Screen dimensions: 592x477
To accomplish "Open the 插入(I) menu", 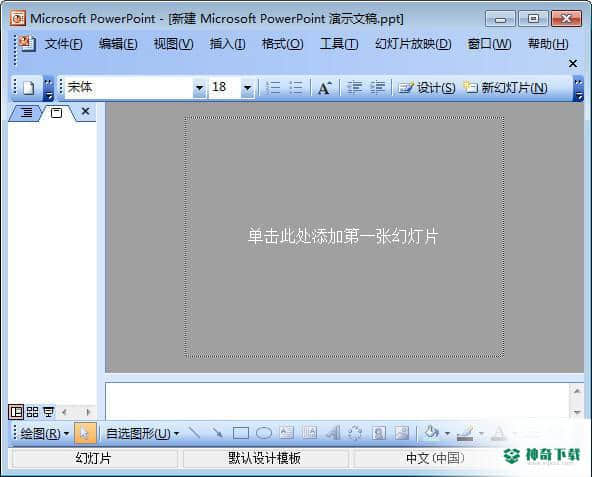I will point(227,44).
